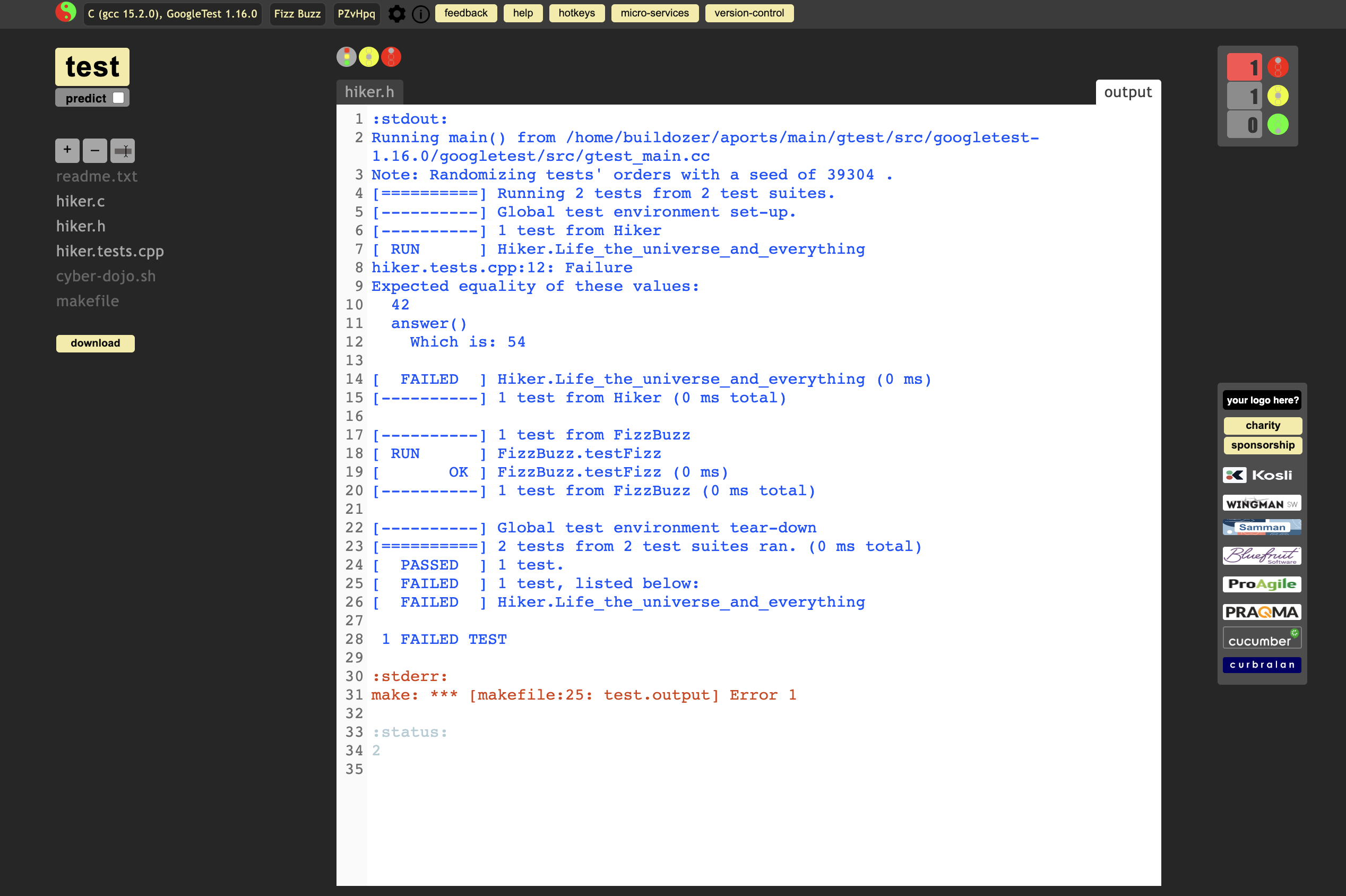Click the cyber-dojo yin-yang logo
The height and width of the screenshot is (896, 1346).
click(66, 12)
